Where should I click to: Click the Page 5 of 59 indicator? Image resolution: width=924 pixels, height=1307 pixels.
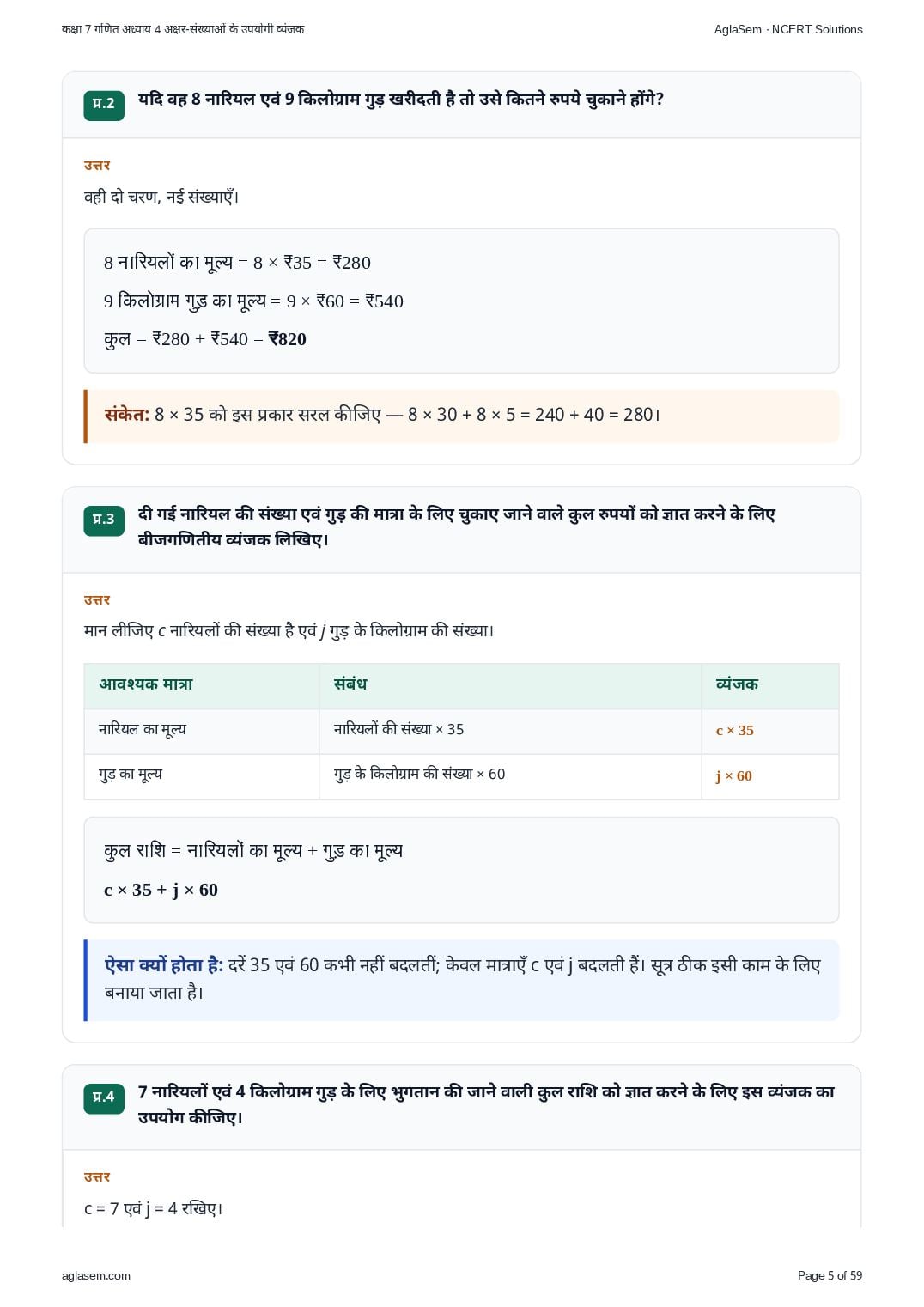(830, 1275)
